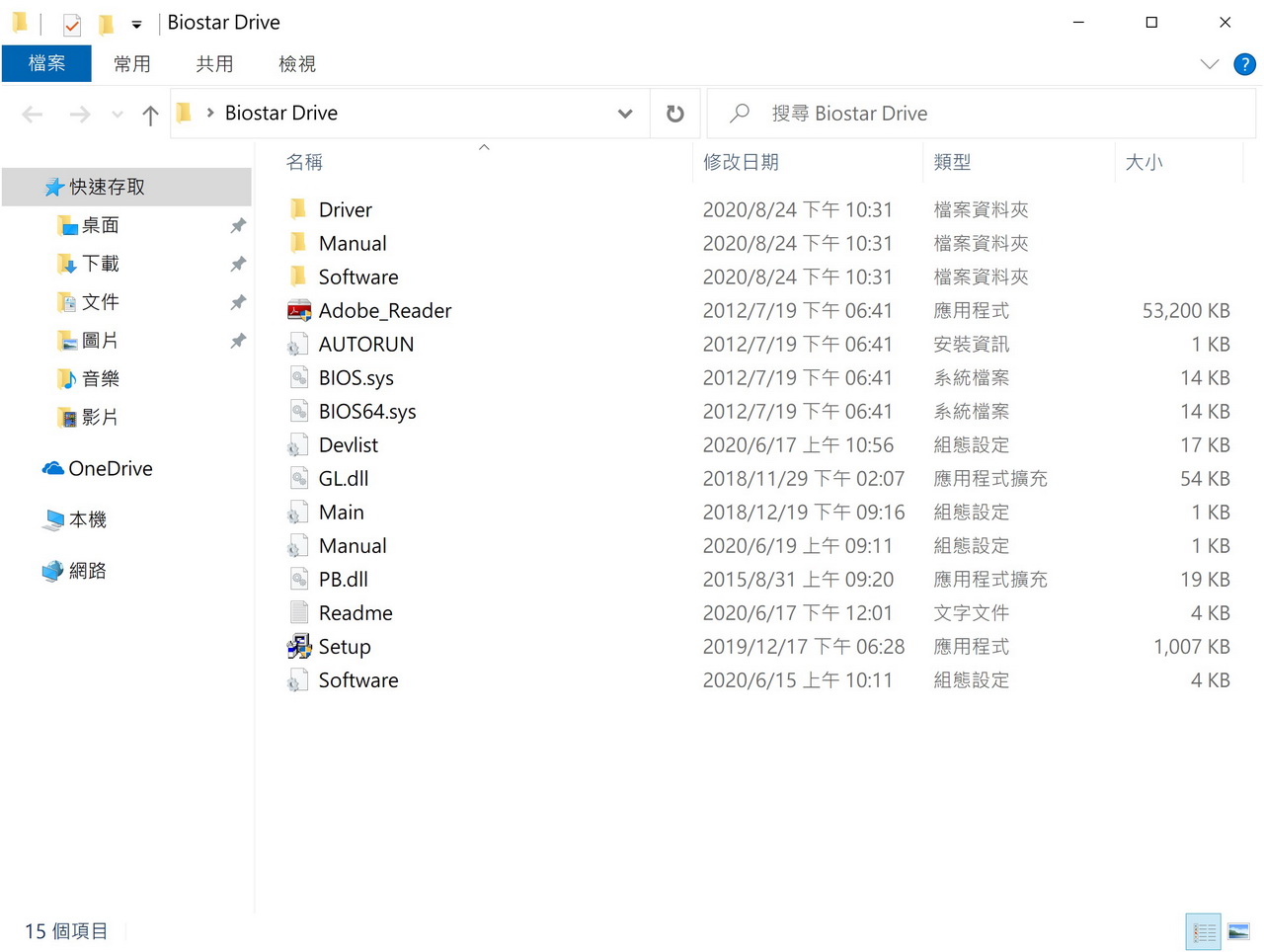This screenshot has width=1264, height=952.
Task: Switch to the 檢視 ribbon tab
Action: coord(297,64)
